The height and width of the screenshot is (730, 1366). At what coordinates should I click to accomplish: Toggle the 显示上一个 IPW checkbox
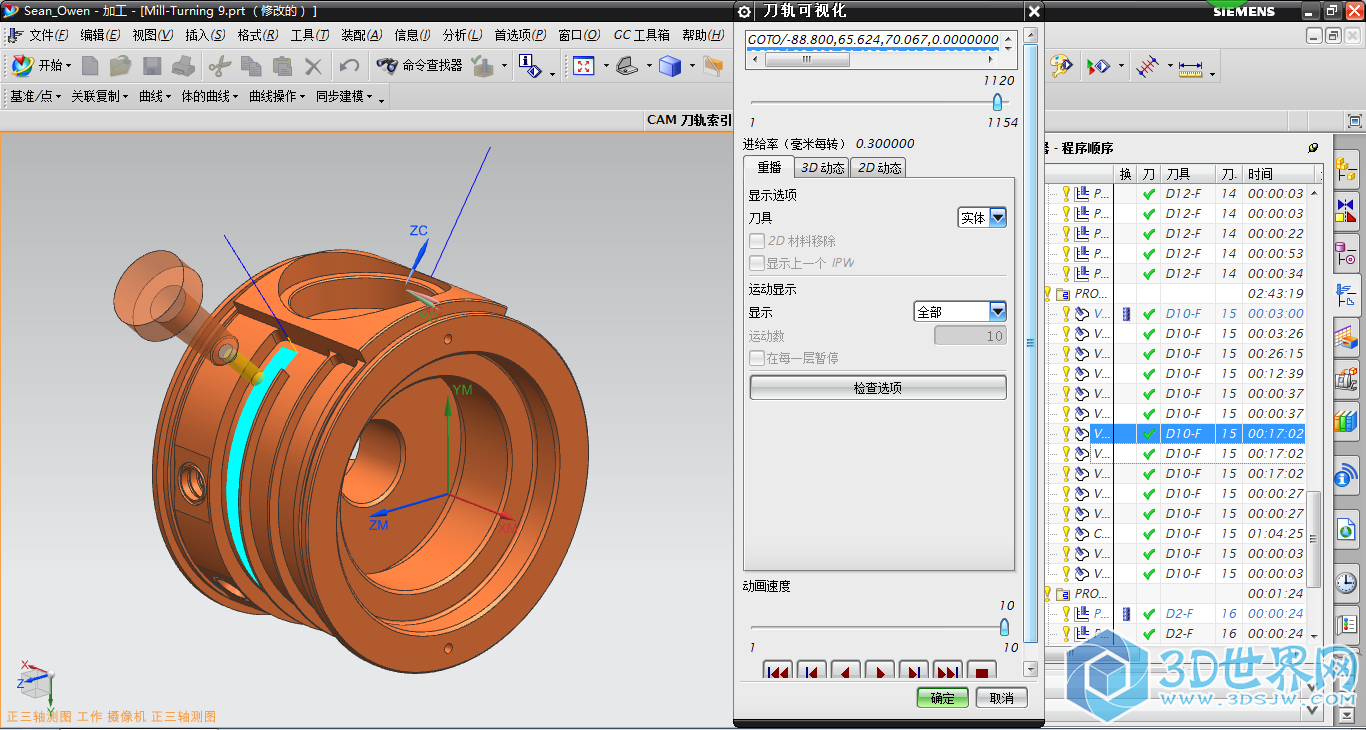coord(757,263)
